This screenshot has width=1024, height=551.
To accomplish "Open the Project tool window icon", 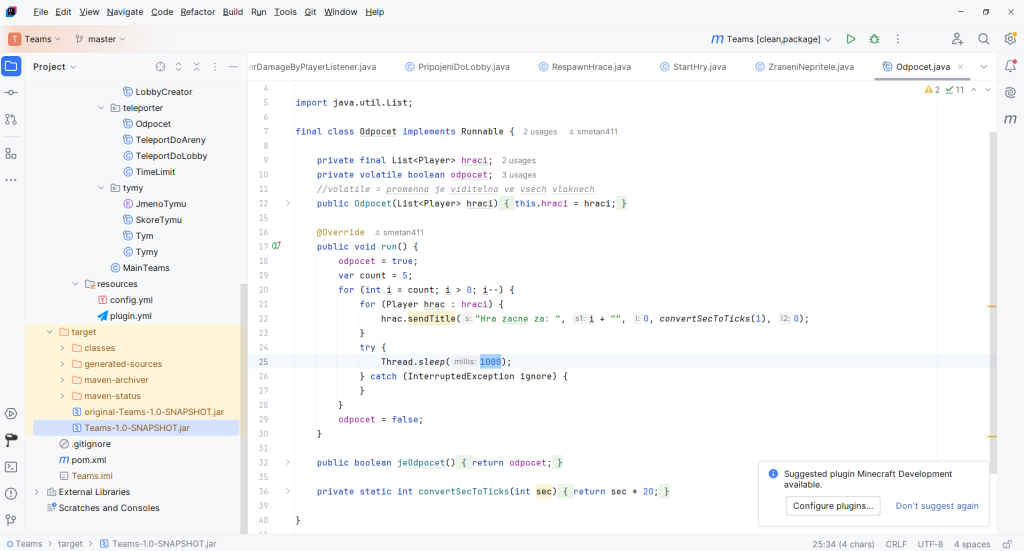I will [11, 66].
